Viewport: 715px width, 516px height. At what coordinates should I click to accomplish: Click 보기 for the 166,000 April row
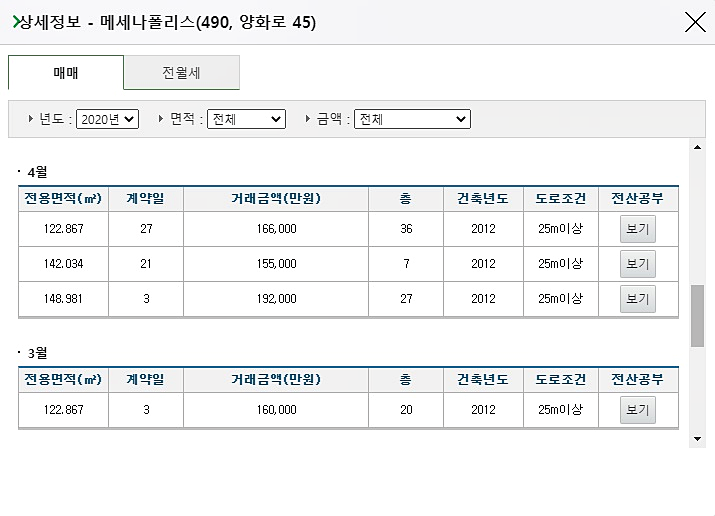pyautogui.click(x=637, y=229)
